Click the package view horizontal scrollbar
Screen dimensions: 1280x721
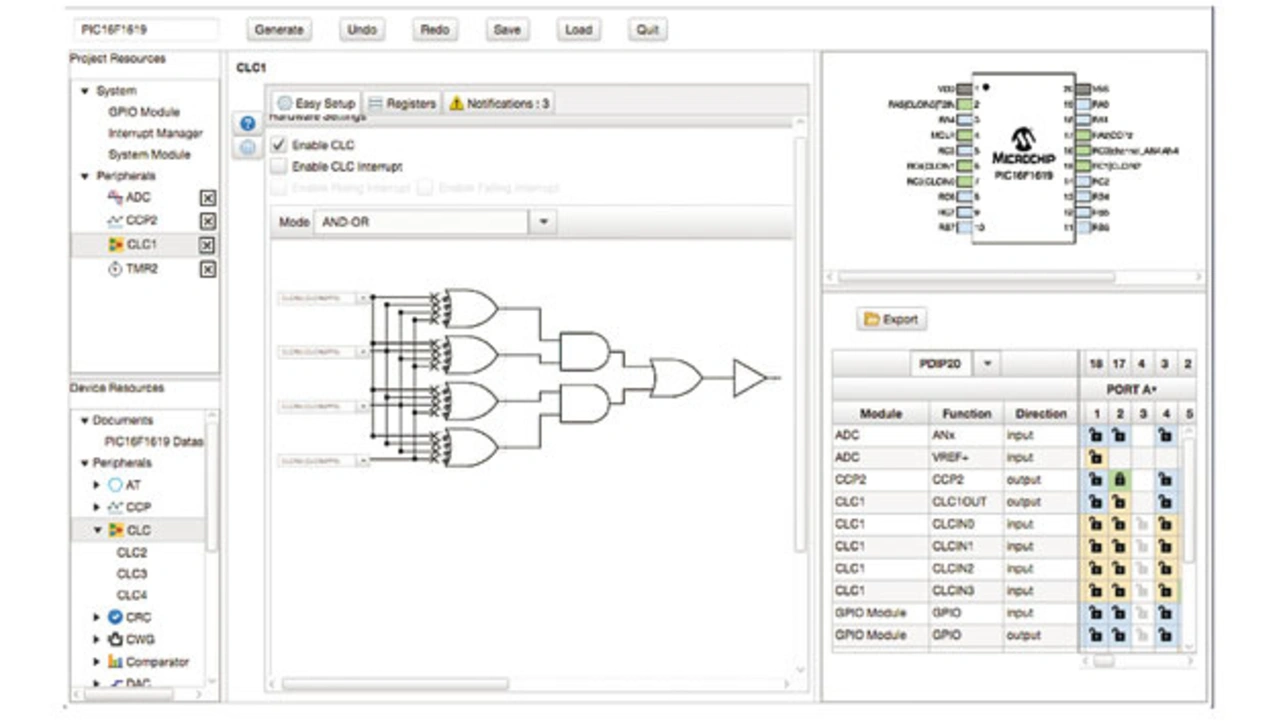[977, 277]
